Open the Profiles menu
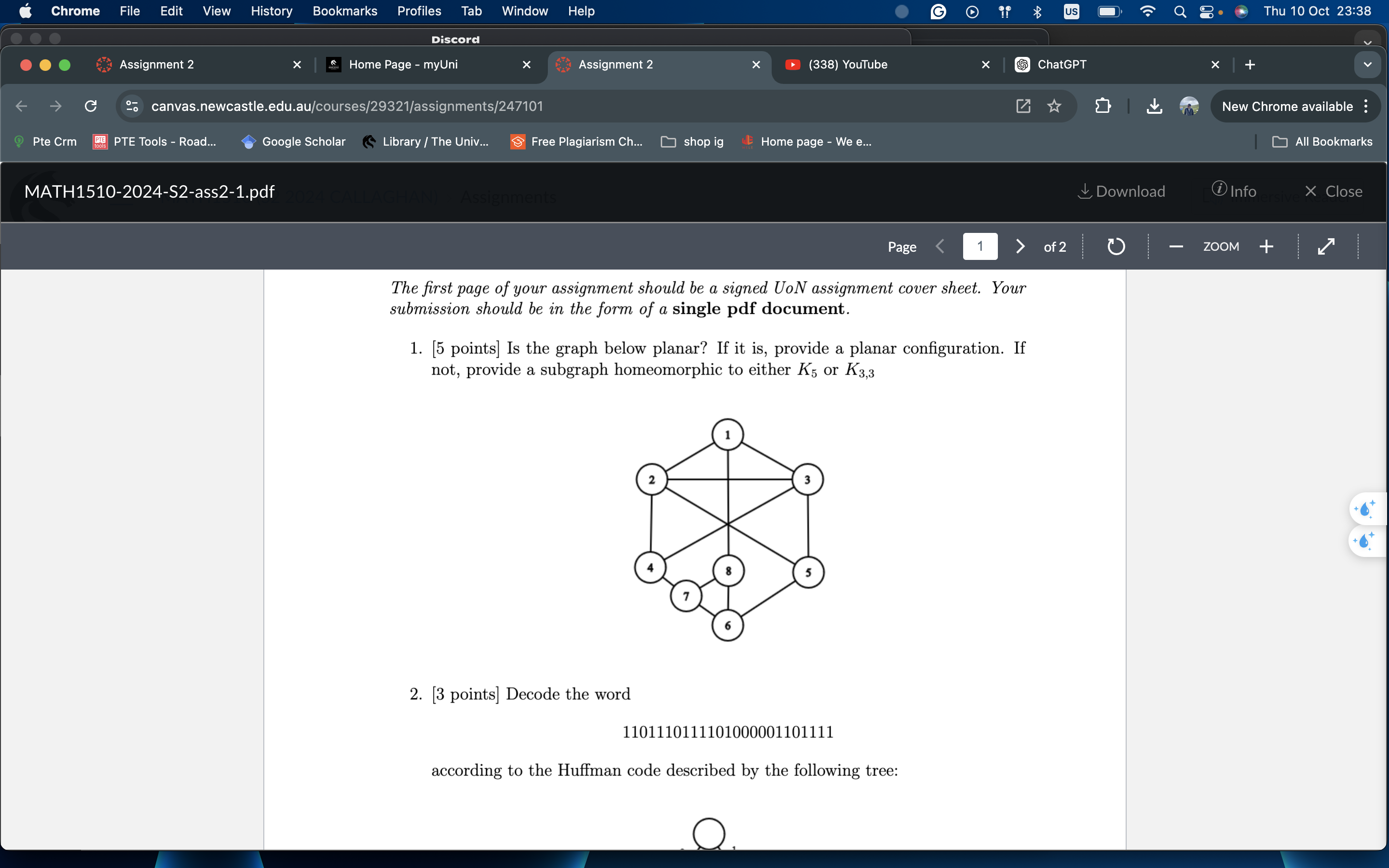 419,11
